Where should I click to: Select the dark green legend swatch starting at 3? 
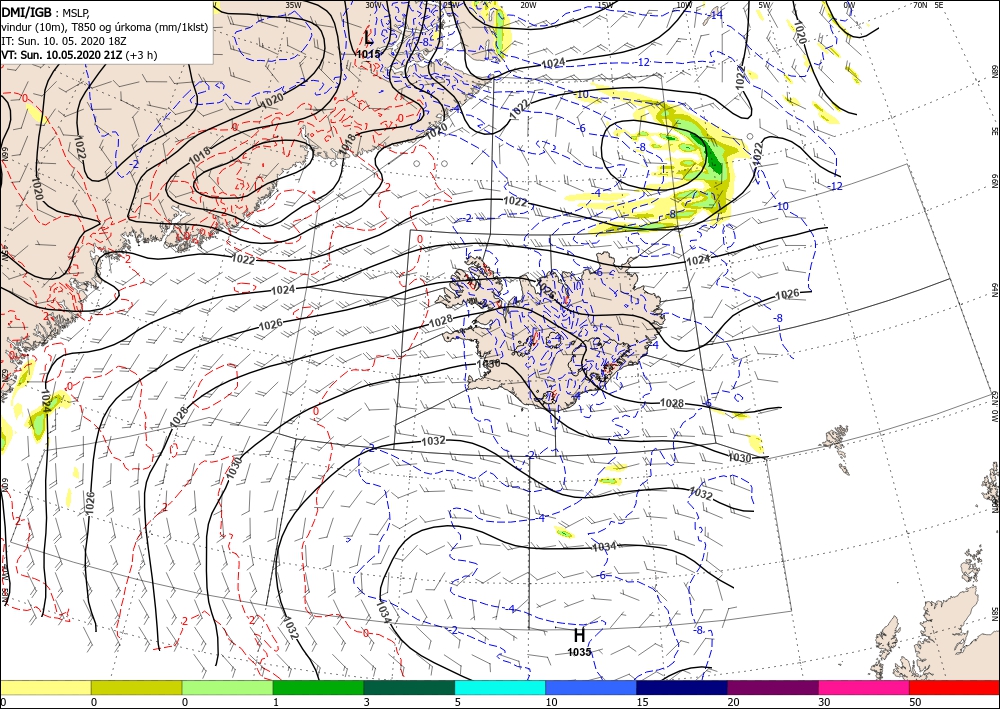pyautogui.click(x=409, y=687)
